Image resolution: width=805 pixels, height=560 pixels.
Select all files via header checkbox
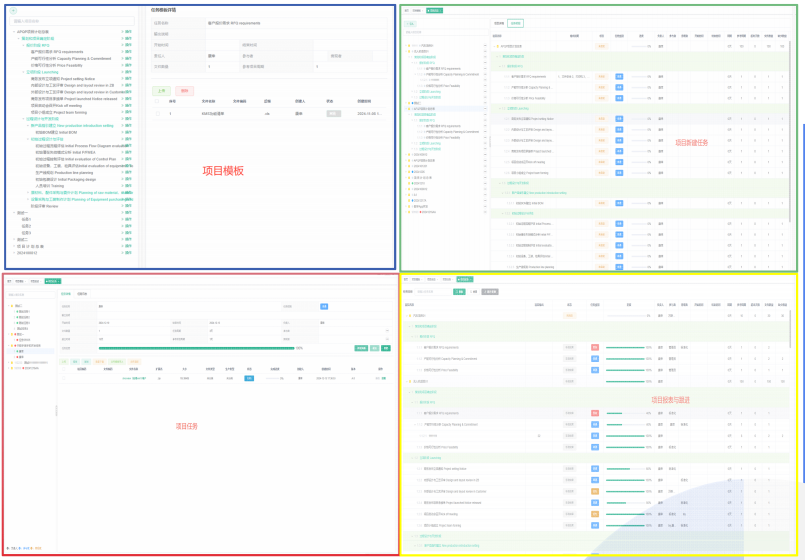pos(155,101)
